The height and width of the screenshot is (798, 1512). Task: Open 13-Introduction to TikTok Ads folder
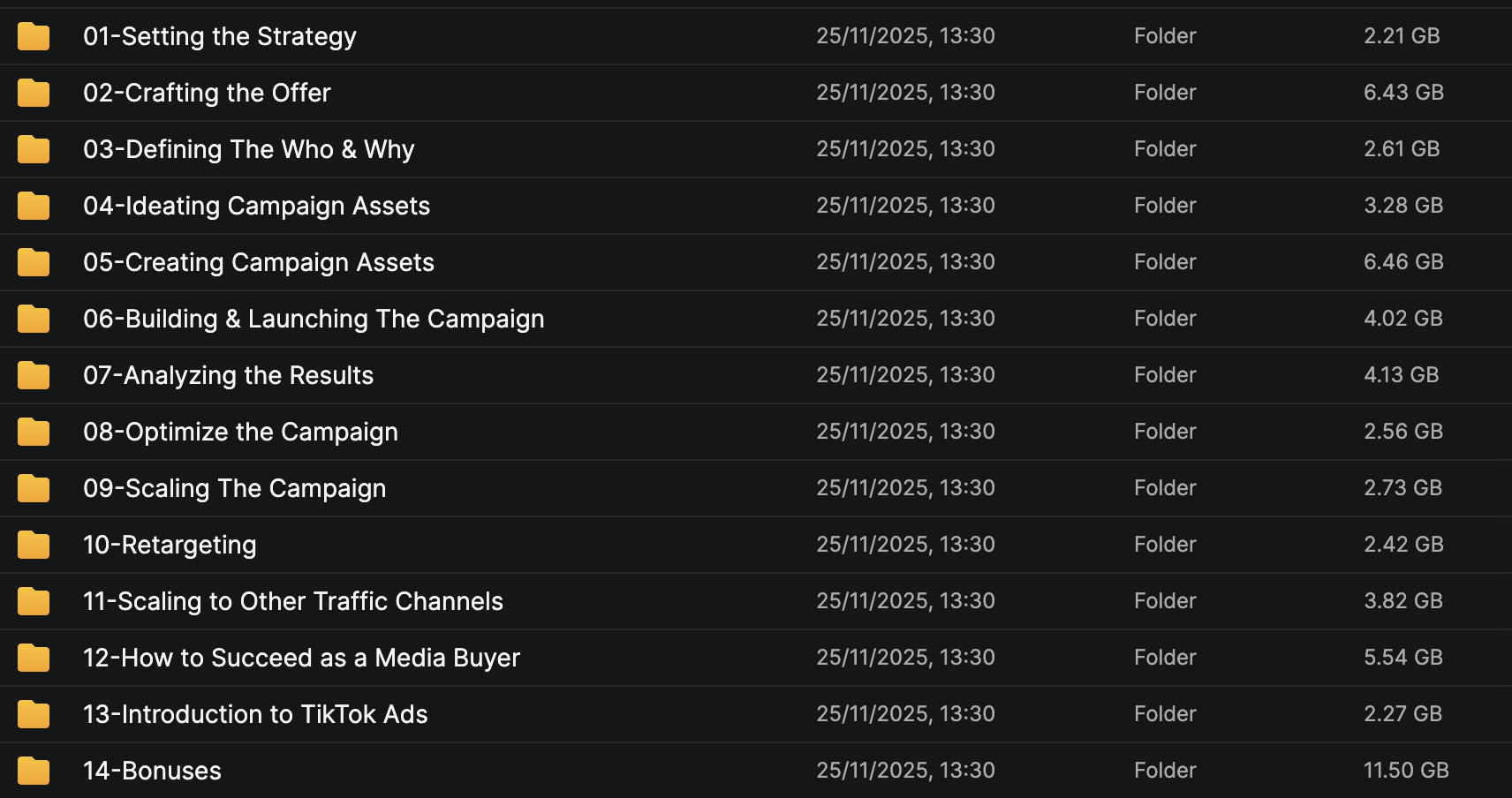(255, 714)
